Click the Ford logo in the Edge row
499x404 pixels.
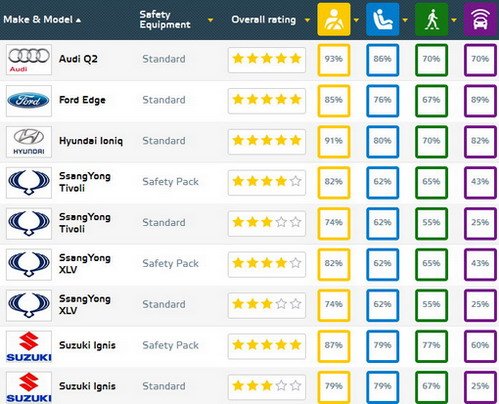(x=29, y=101)
